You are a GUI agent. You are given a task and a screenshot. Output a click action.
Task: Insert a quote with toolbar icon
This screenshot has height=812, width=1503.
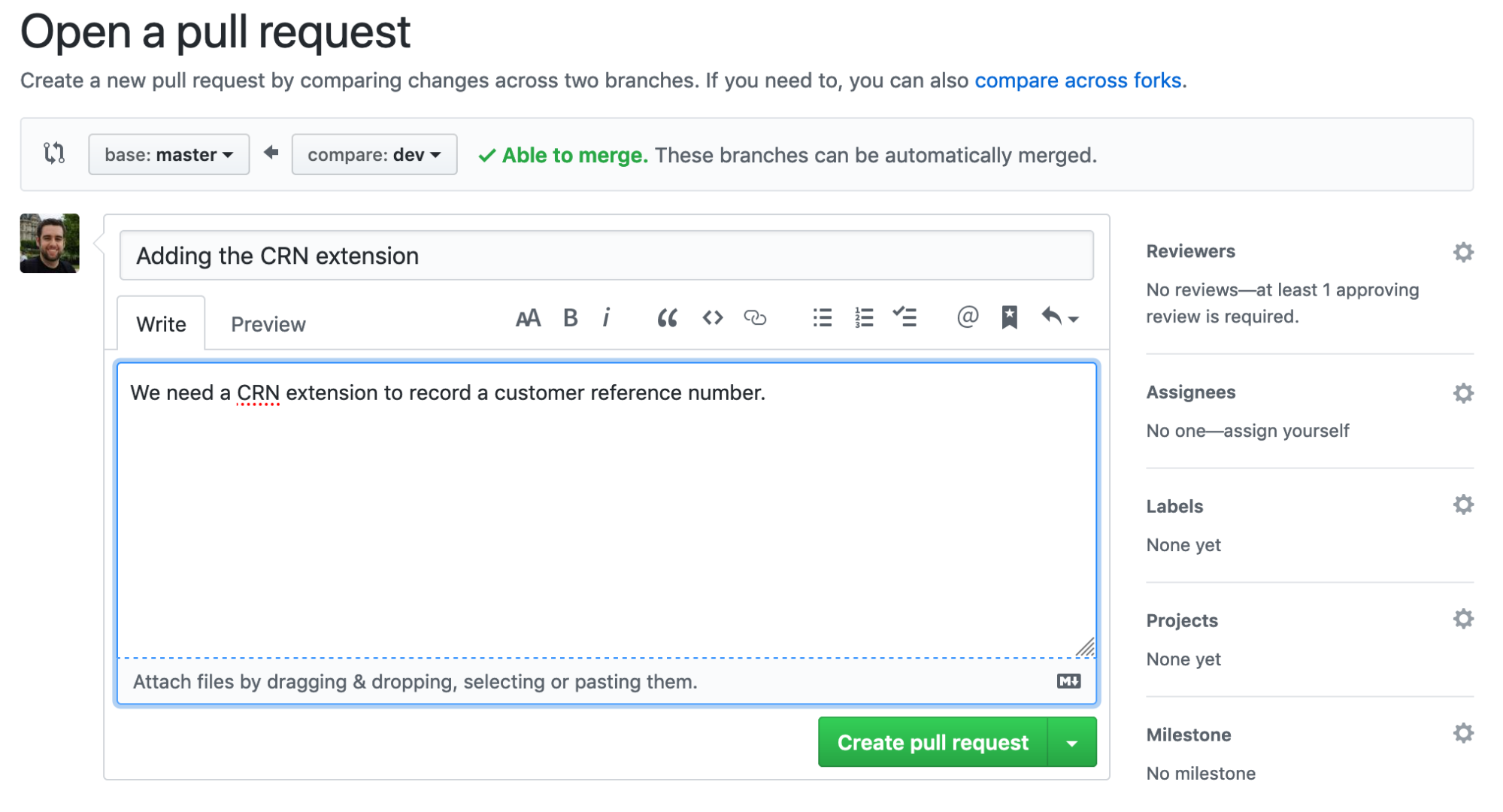click(667, 318)
